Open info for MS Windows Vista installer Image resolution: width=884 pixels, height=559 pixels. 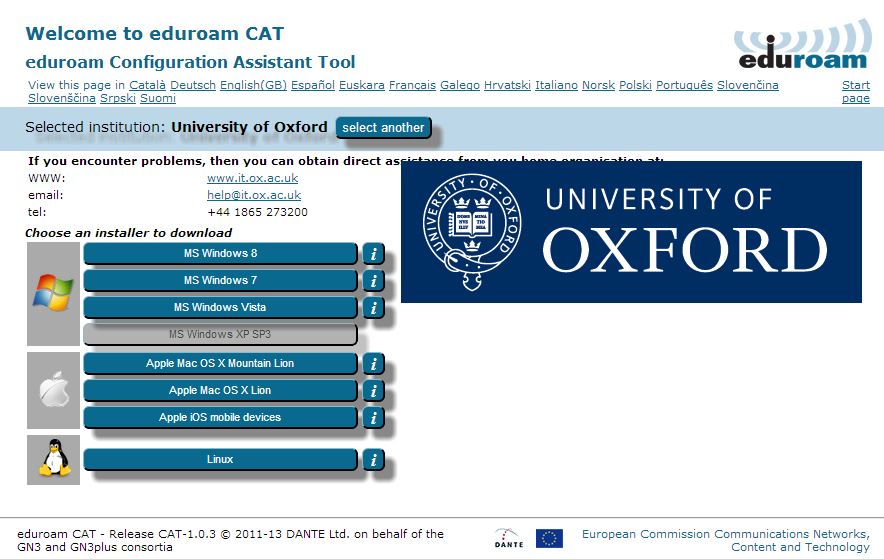click(373, 308)
